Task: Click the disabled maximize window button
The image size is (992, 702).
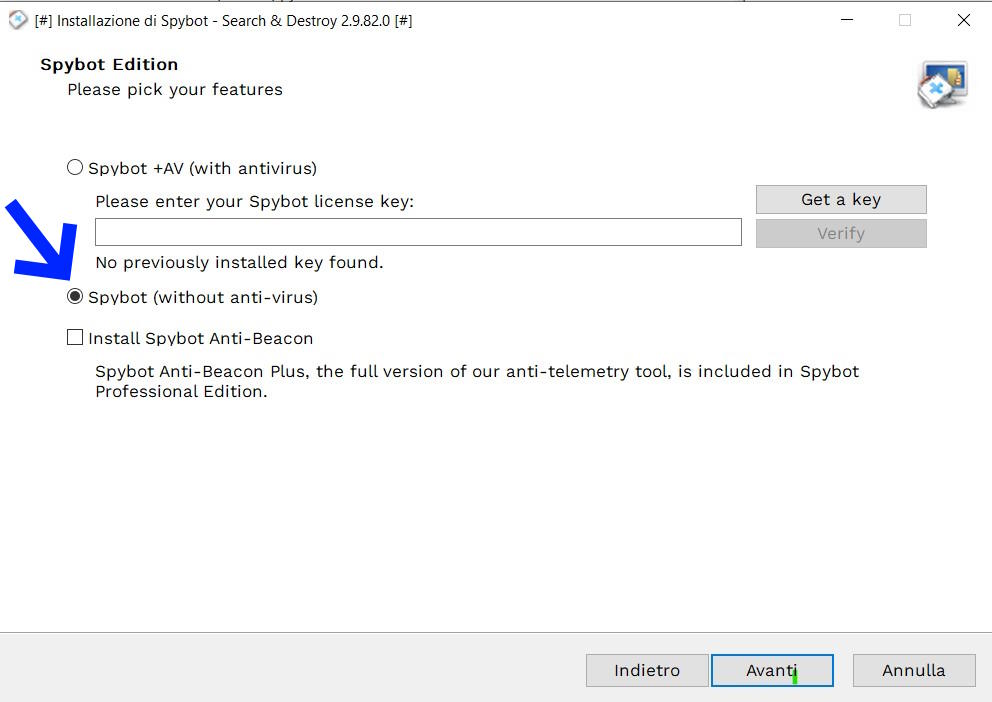Action: click(x=905, y=20)
